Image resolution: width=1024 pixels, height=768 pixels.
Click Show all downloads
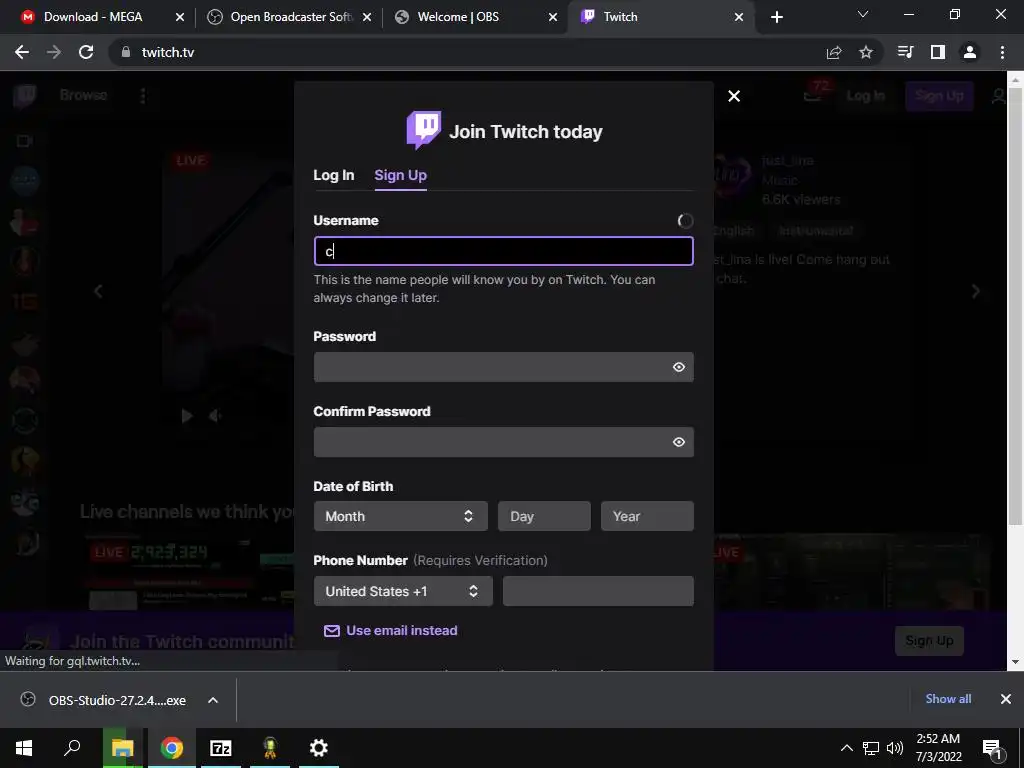click(948, 699)
